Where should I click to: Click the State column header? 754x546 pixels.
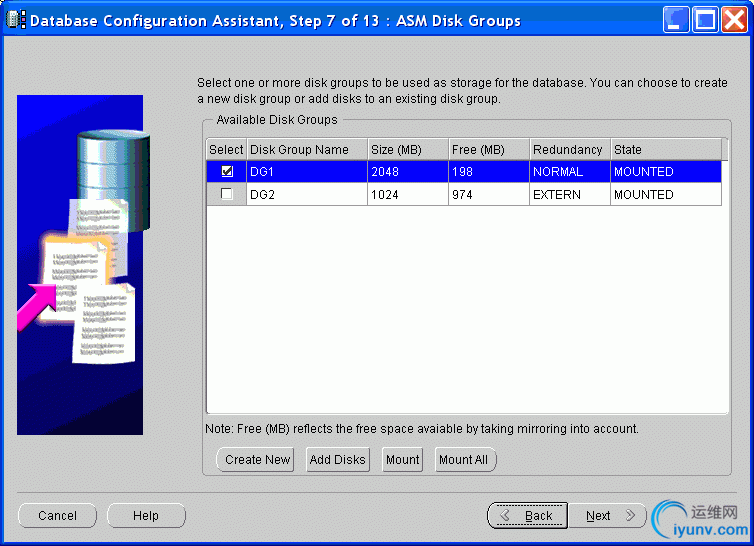click(x=666, y=150)
